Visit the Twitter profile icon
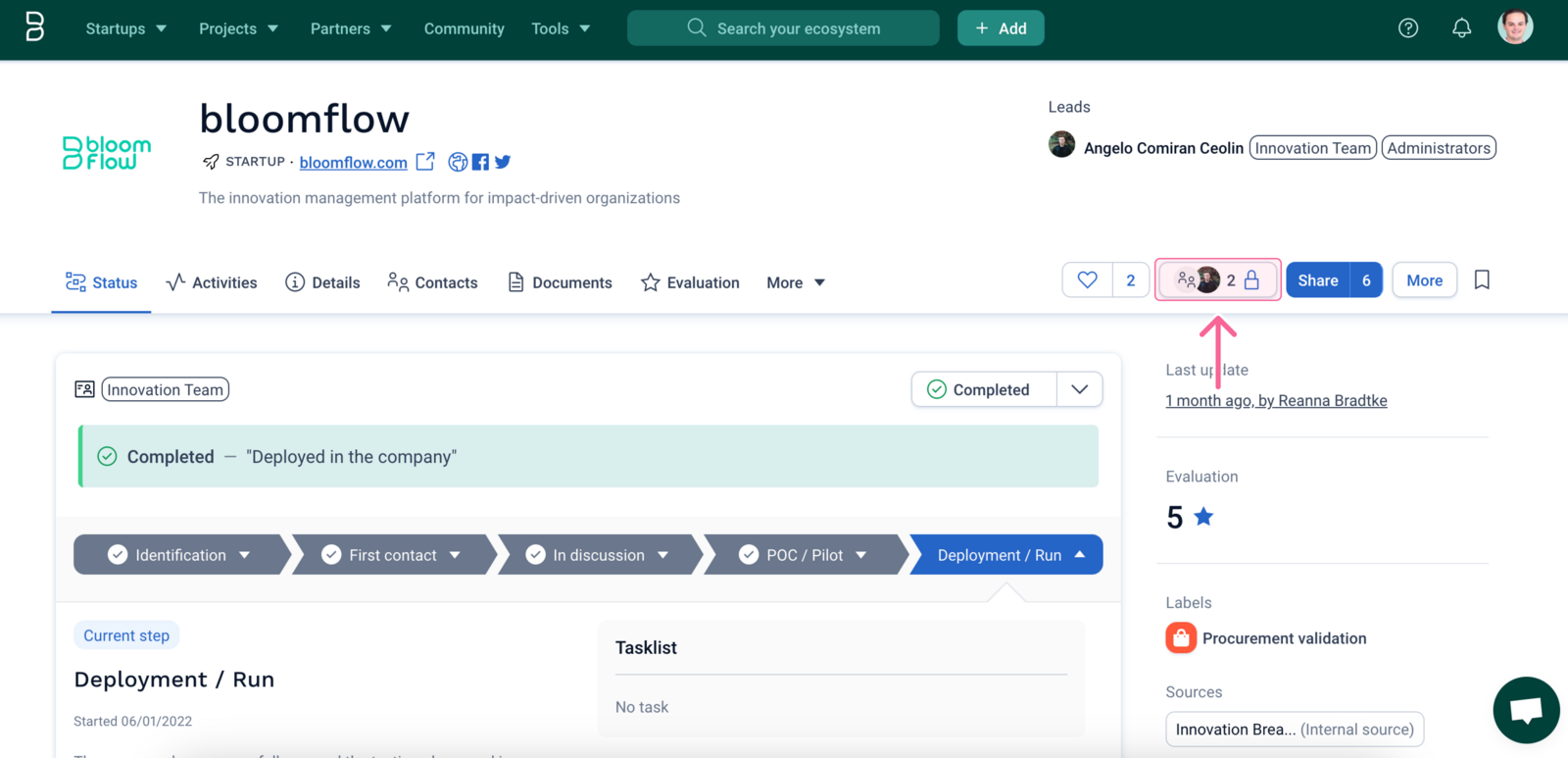1568x758 pixels. tap(503, 162)
